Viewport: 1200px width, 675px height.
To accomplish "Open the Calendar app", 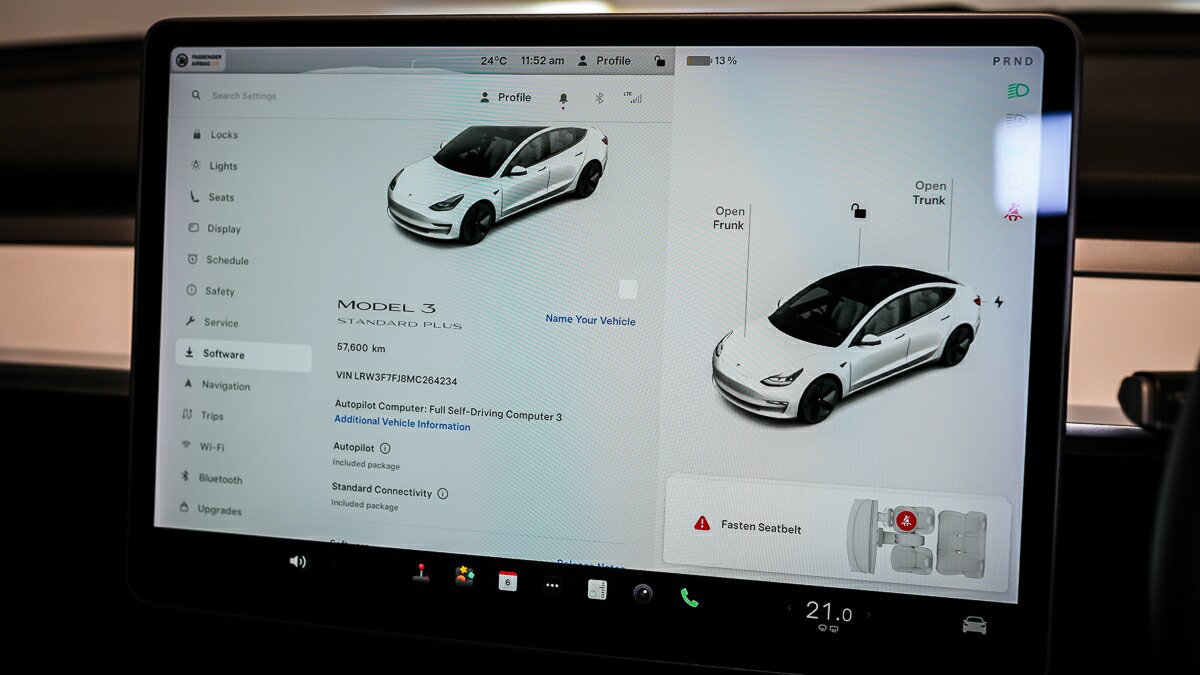I will 508,581.
